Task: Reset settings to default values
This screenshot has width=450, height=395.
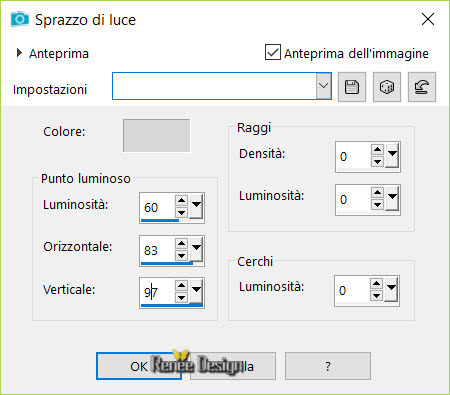Action: [x=422, y=87]
